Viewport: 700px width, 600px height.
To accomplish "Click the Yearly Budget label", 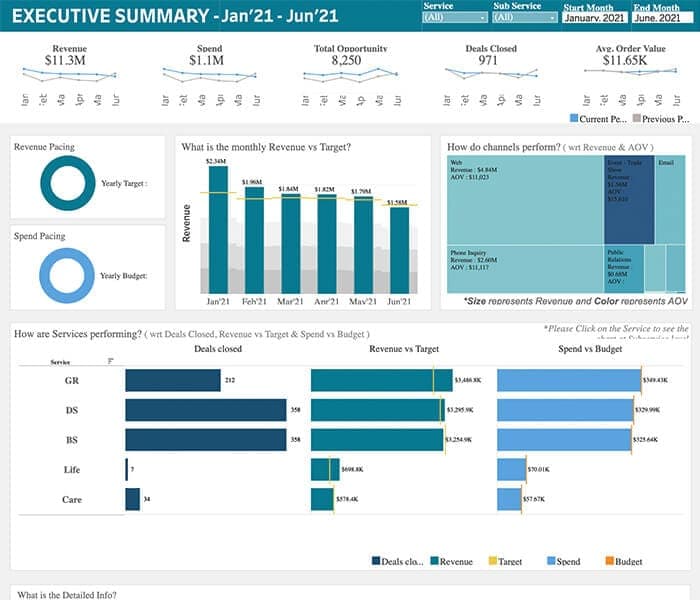I will [x=124, y=276].
